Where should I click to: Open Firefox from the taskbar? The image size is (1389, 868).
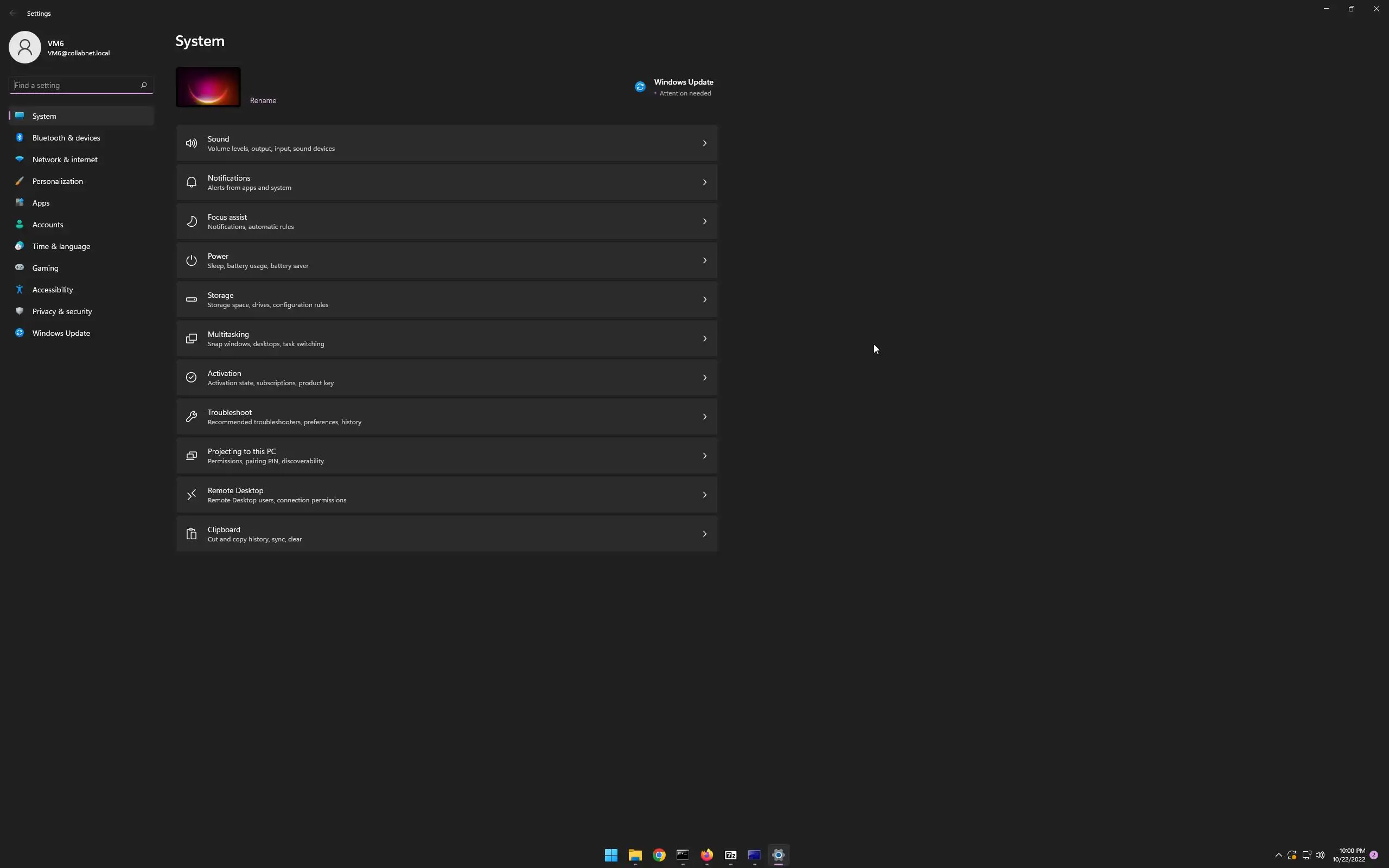pos(706,855)
